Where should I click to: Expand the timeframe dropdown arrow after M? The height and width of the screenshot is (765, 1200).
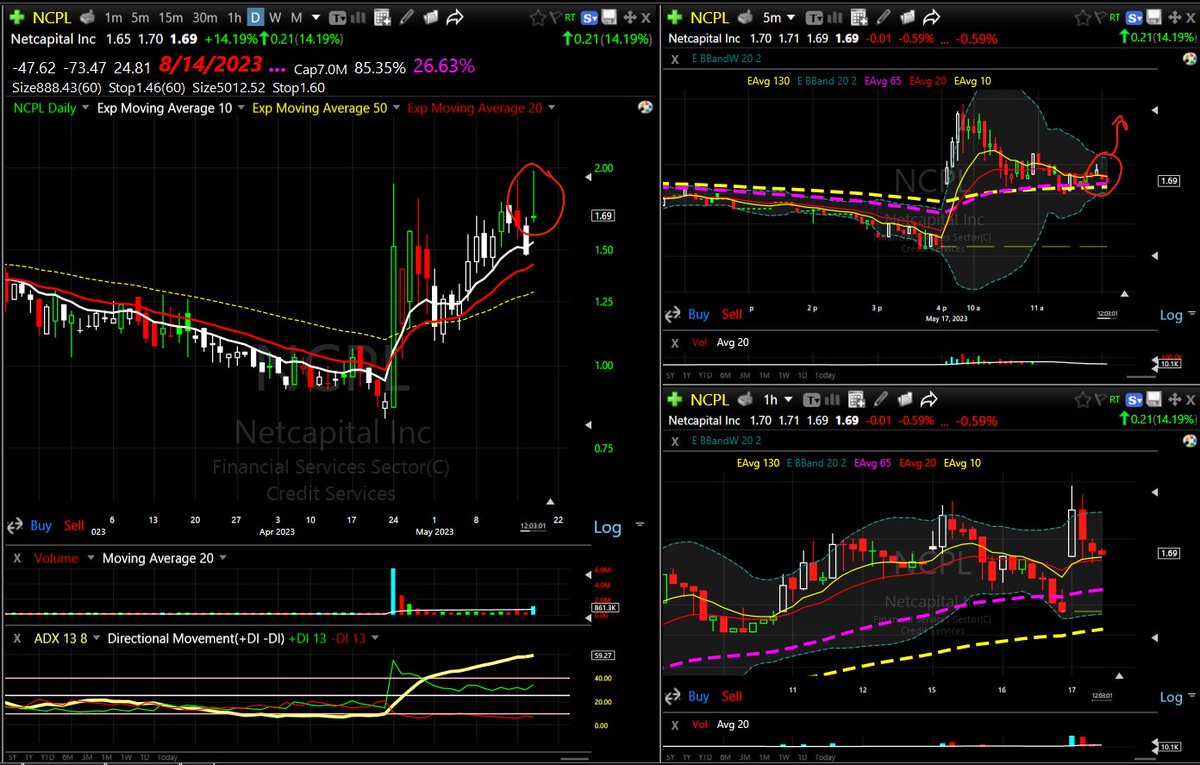coord(315,18)
